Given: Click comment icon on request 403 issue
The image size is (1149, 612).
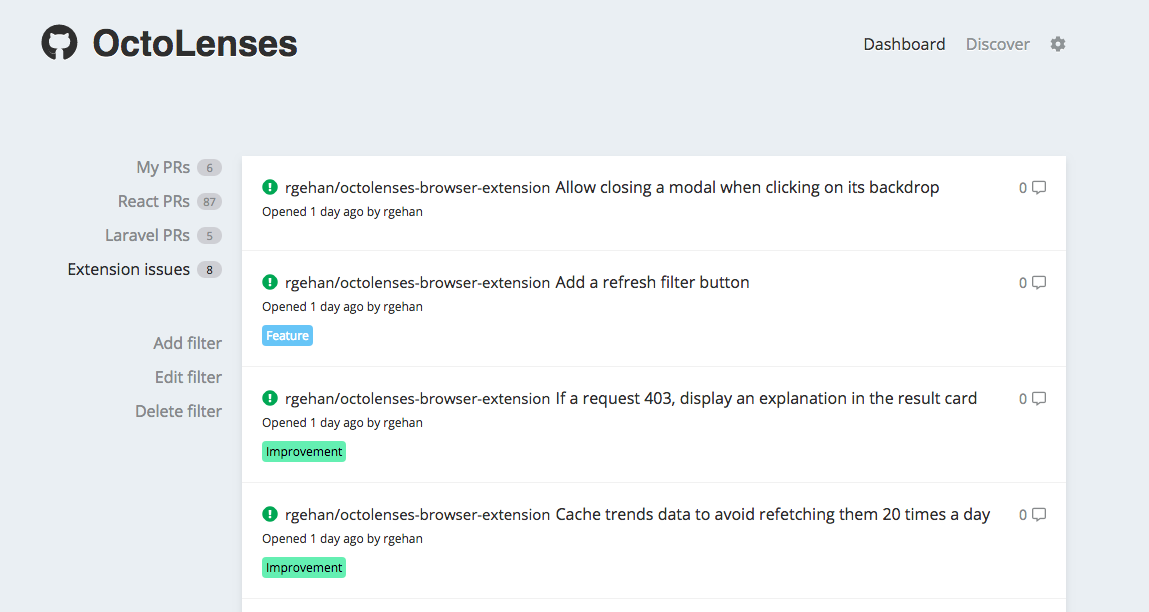Looking at the screenshot, I should (1039, 398).
